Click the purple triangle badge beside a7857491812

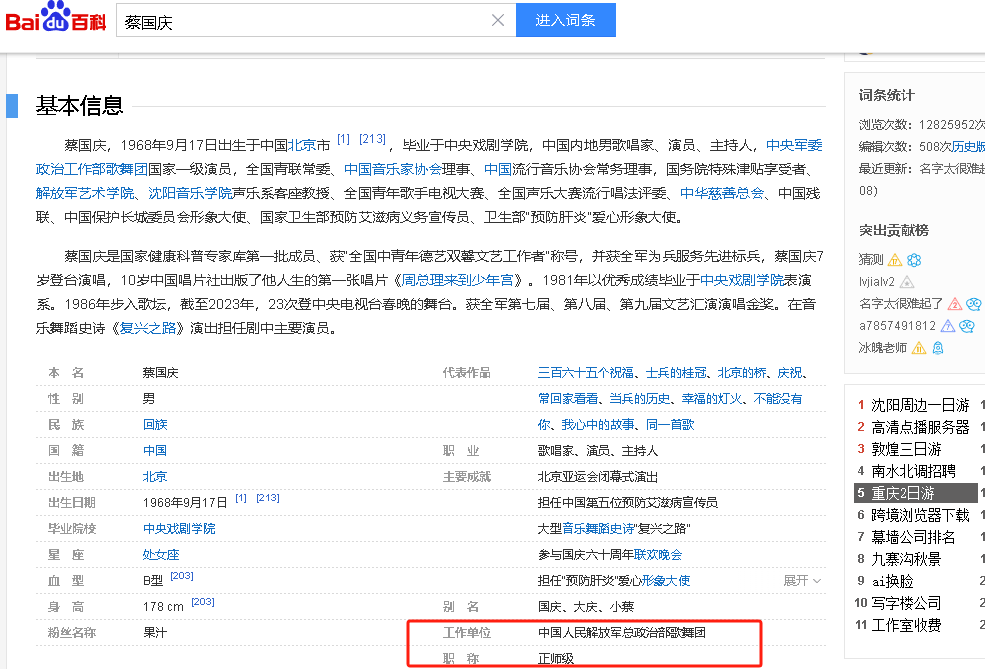pos(948,326)
